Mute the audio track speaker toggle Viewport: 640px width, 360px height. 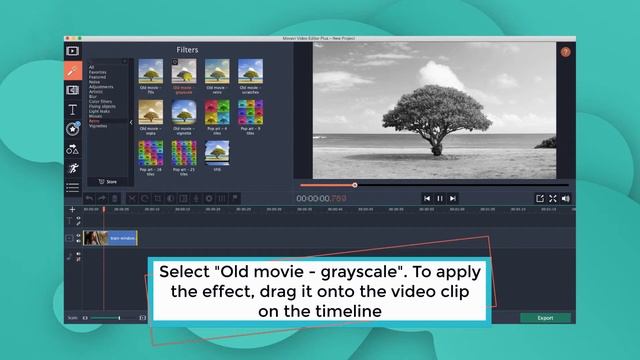tap(78, 254)
